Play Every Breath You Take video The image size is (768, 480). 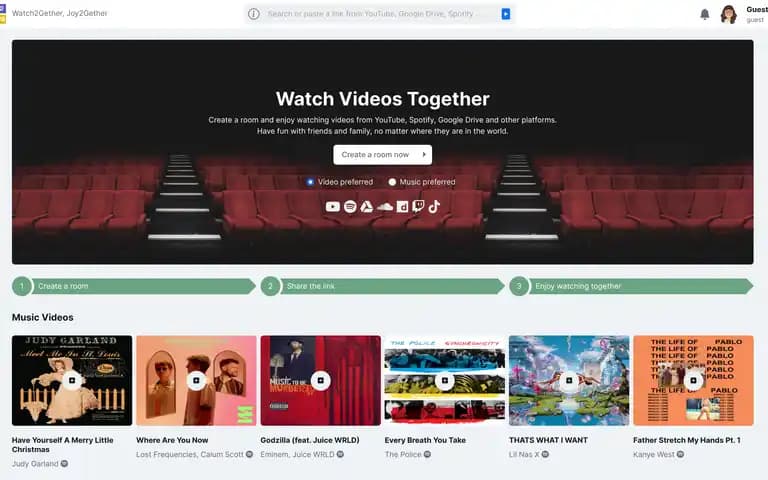pos(445,381)
